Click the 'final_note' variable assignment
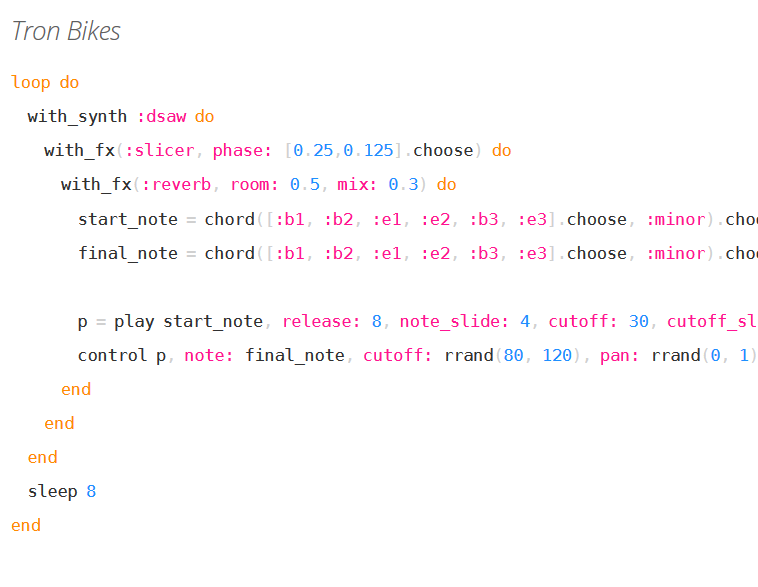 coord(128,253)
